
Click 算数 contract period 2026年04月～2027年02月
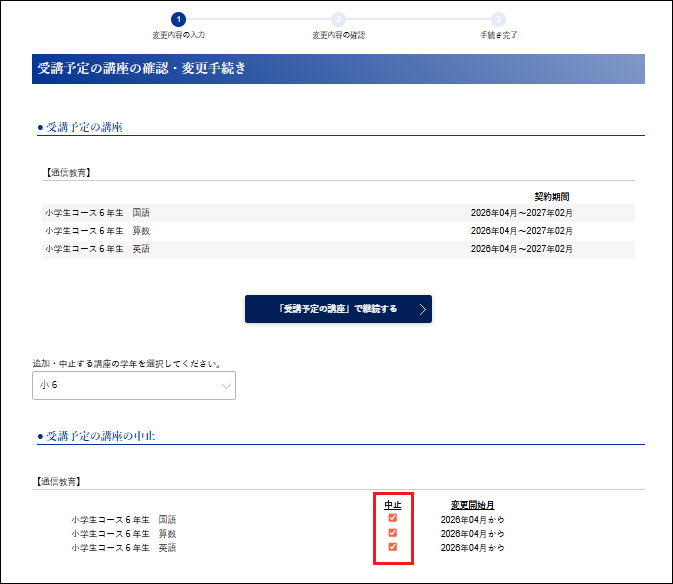coord(521,231)
